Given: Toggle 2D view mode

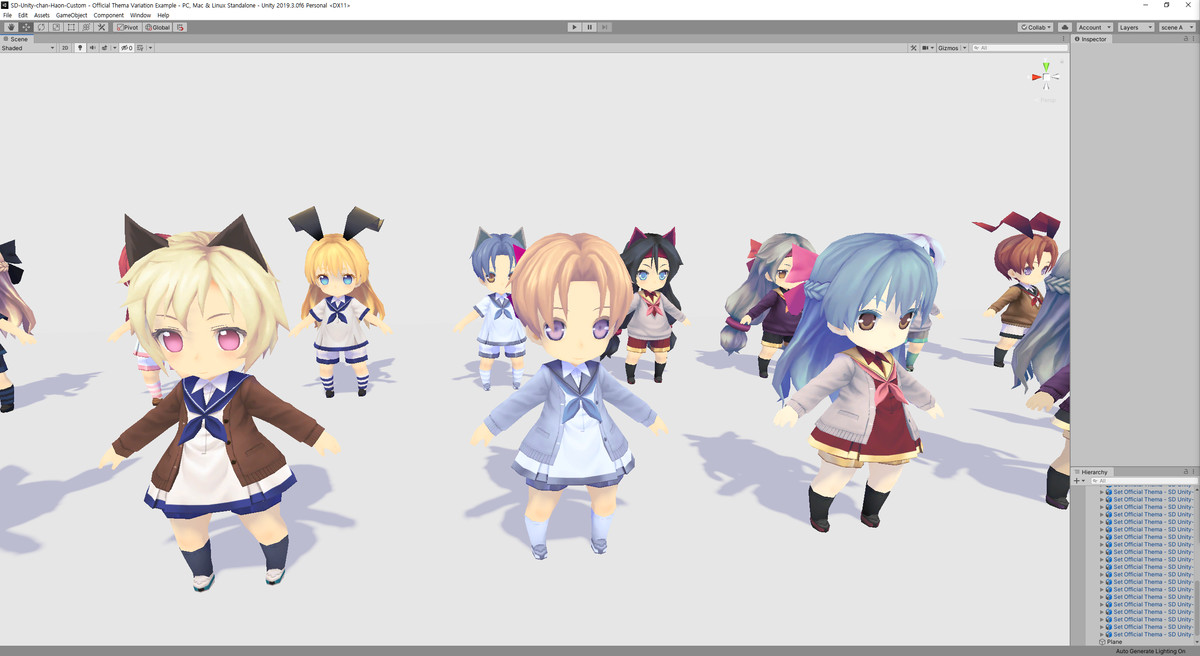Looking at the screenshot, I should [x=65, y=48].
